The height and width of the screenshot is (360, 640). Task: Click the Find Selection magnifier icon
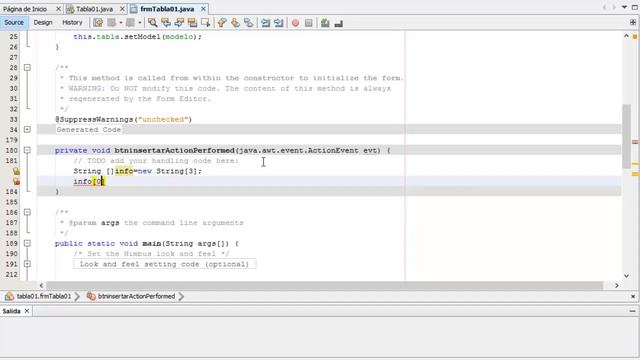coord(152,23)
